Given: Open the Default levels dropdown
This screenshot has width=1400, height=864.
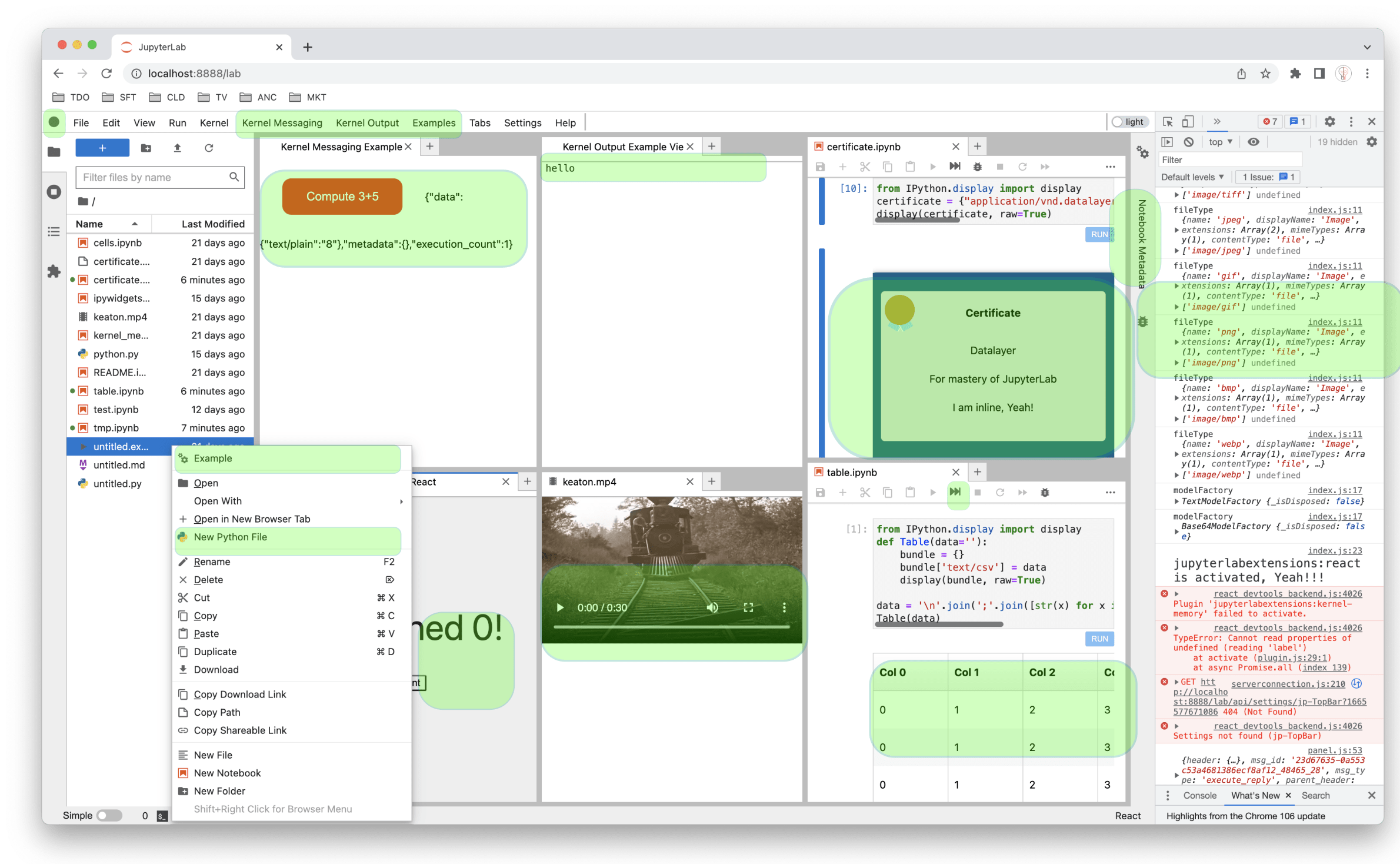Looking at the screenshot, I should (1192, 177).
